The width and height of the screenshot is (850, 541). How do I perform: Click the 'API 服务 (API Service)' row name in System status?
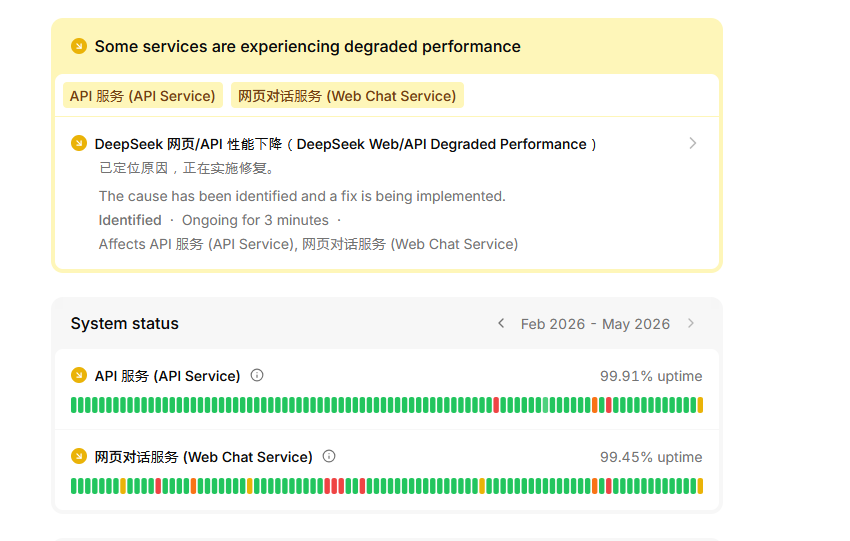[x=168, y=376]
